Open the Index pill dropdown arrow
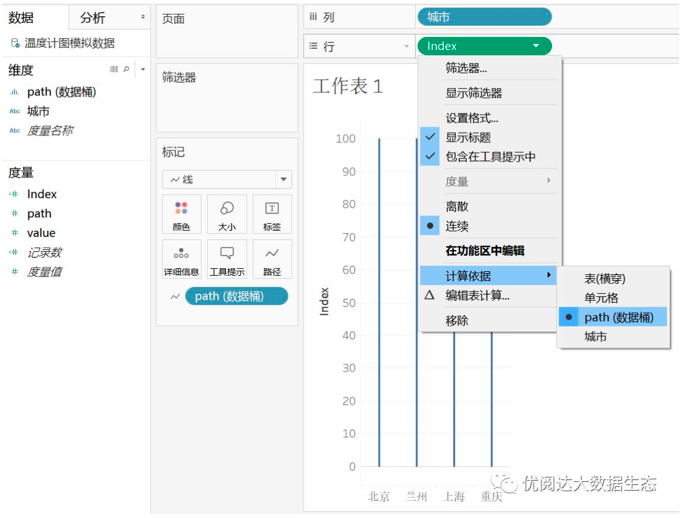Viewport: 680px width, 518px height. [x=536, y=46]
